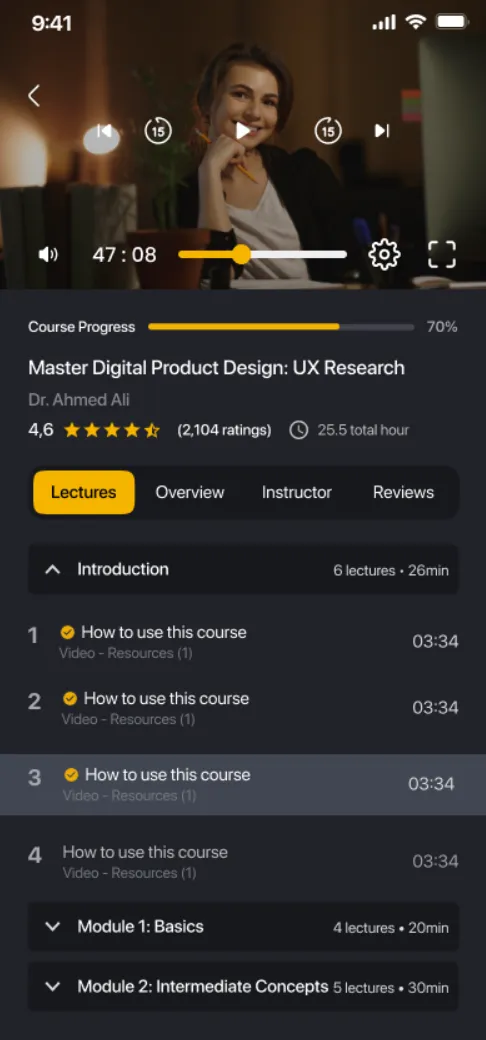Click completed checkmark on lecture 3
This screenshot has height=1040, width=486.
(72, 775)
